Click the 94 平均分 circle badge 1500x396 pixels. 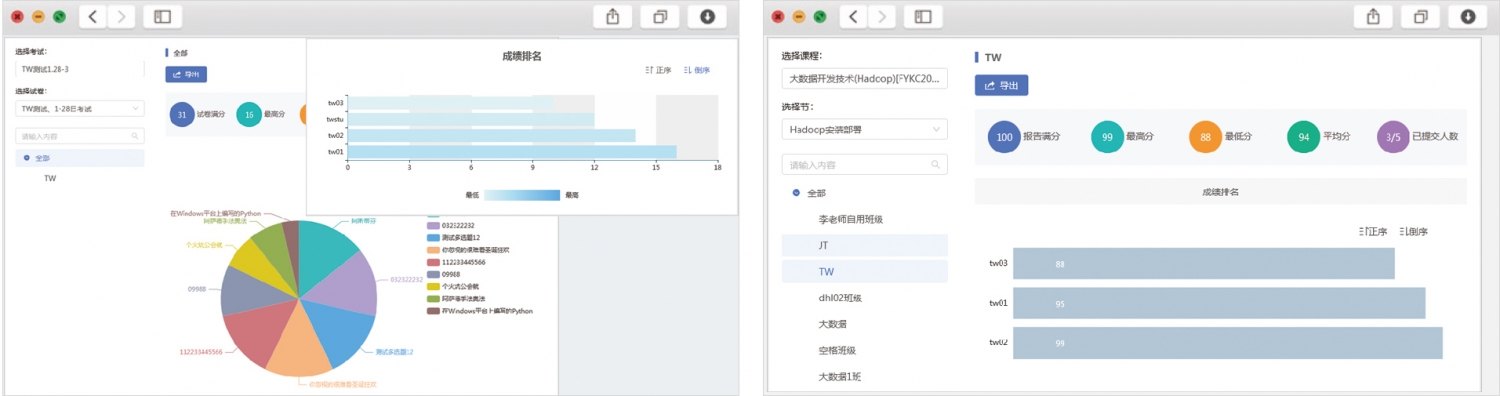(x=1303, y=136)
